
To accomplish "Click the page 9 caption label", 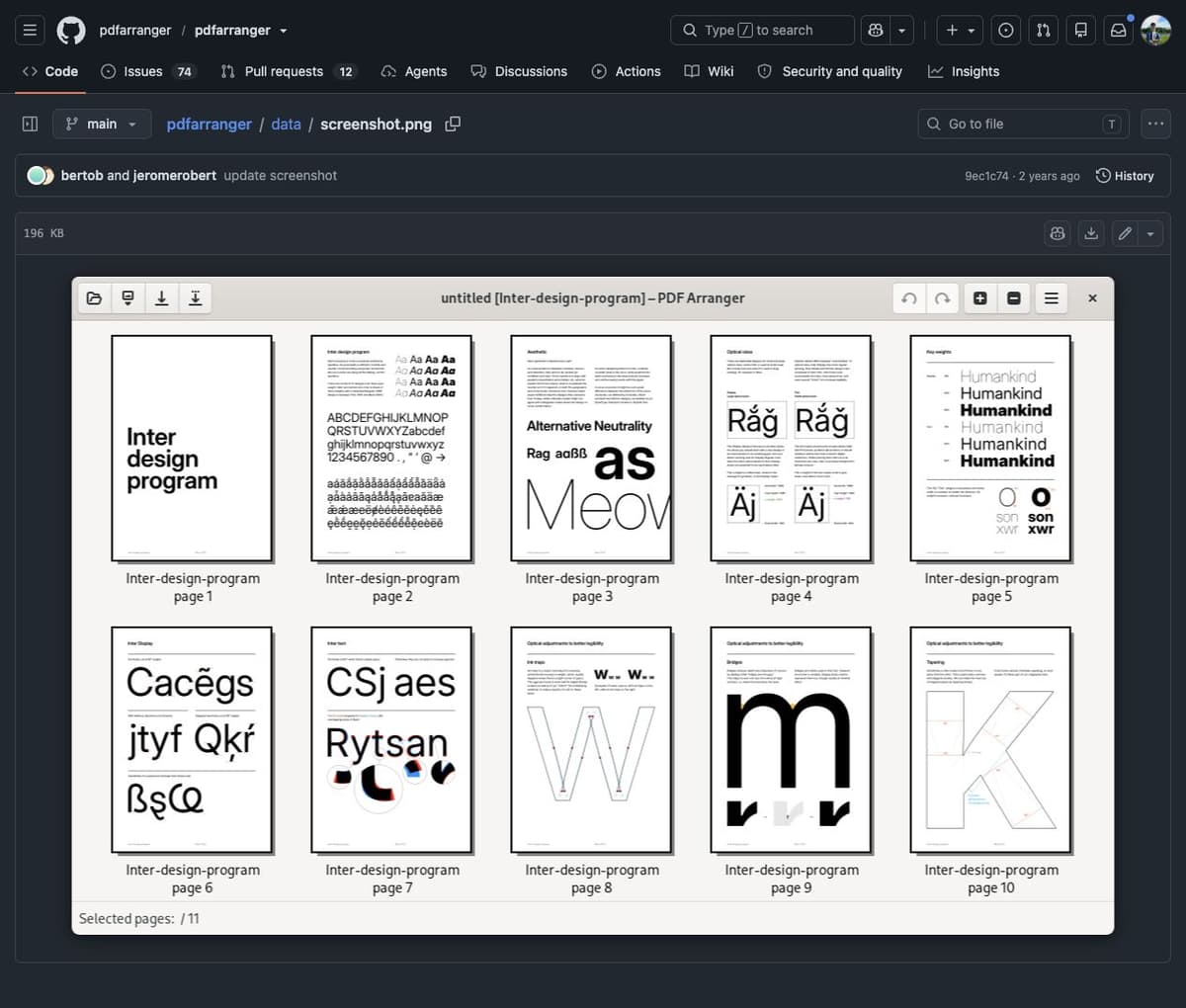I will click(x=792, y=879).
